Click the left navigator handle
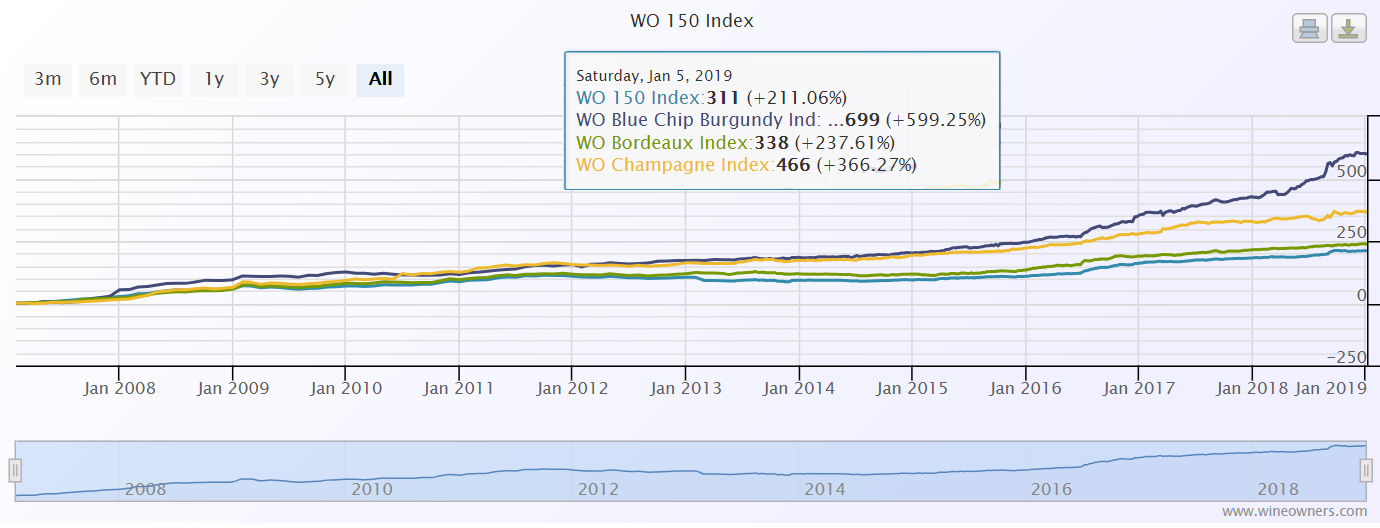The width and height of the screenshot is (1380, 528). click(15, 469)
